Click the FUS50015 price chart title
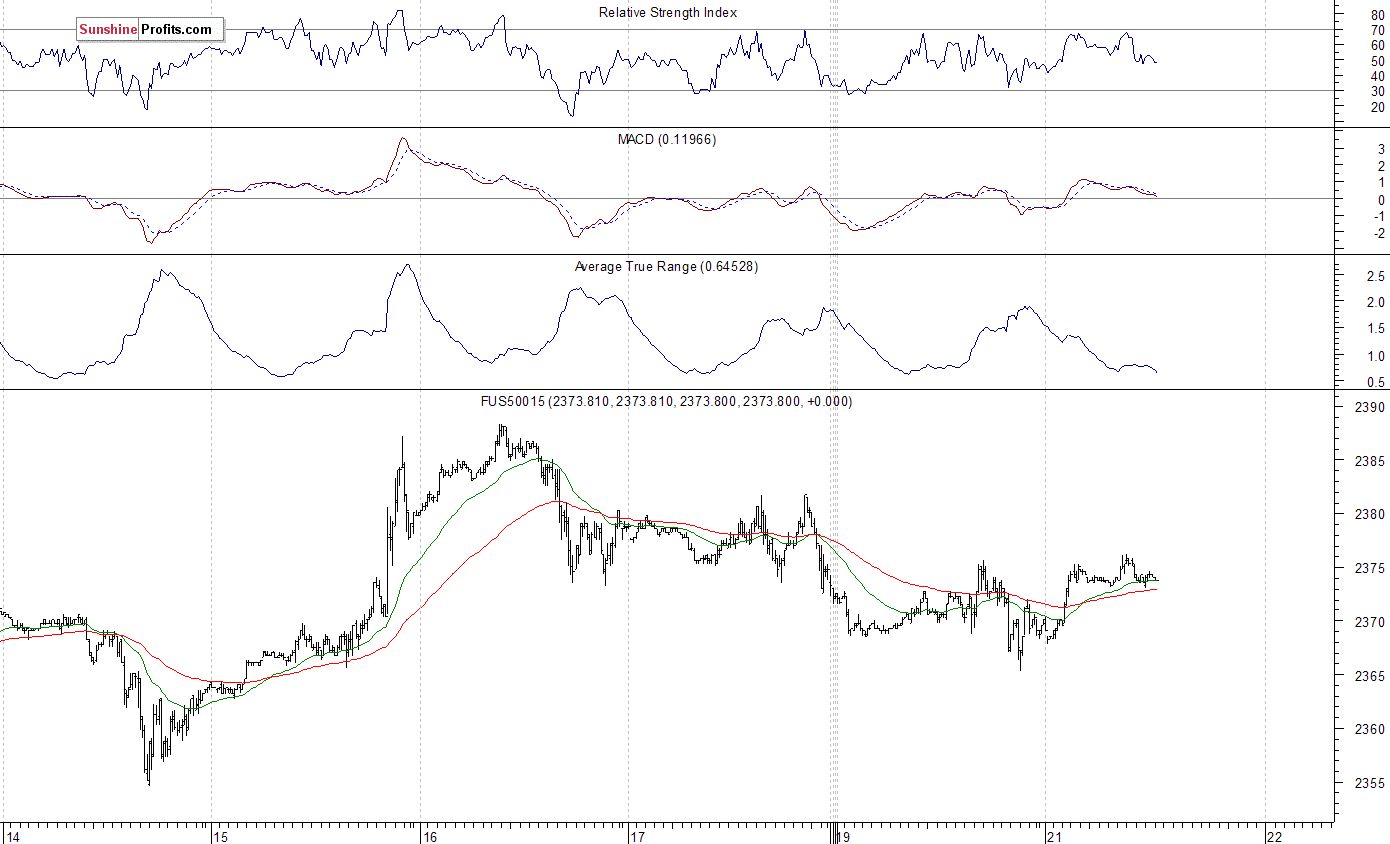 tap(666, 401)
